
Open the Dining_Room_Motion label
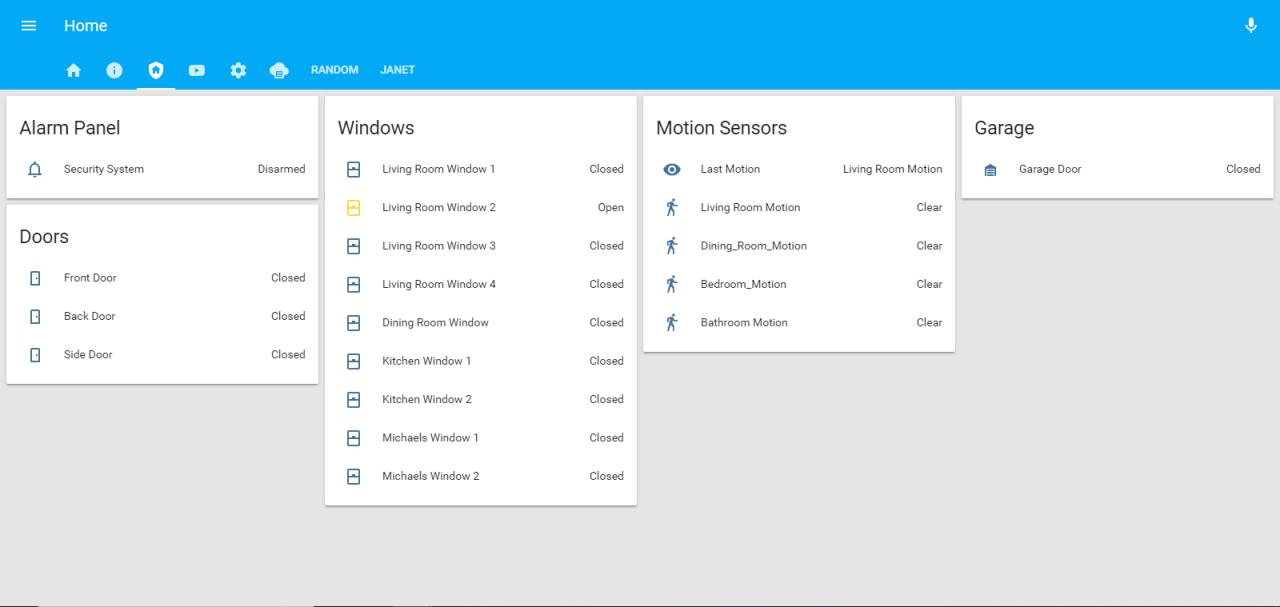(x=753, y=246)
